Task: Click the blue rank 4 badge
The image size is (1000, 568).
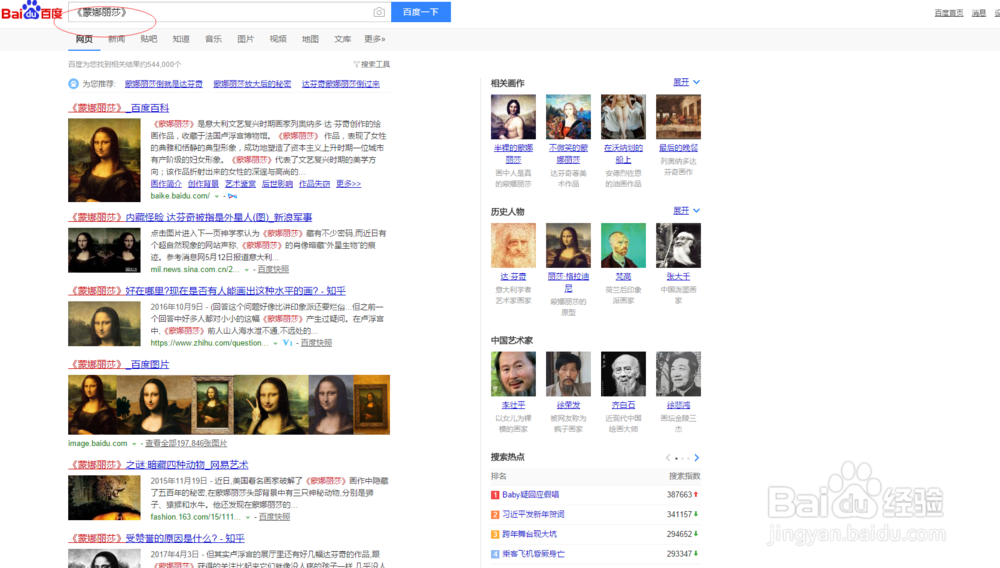Action: click(x=495, y=554)
